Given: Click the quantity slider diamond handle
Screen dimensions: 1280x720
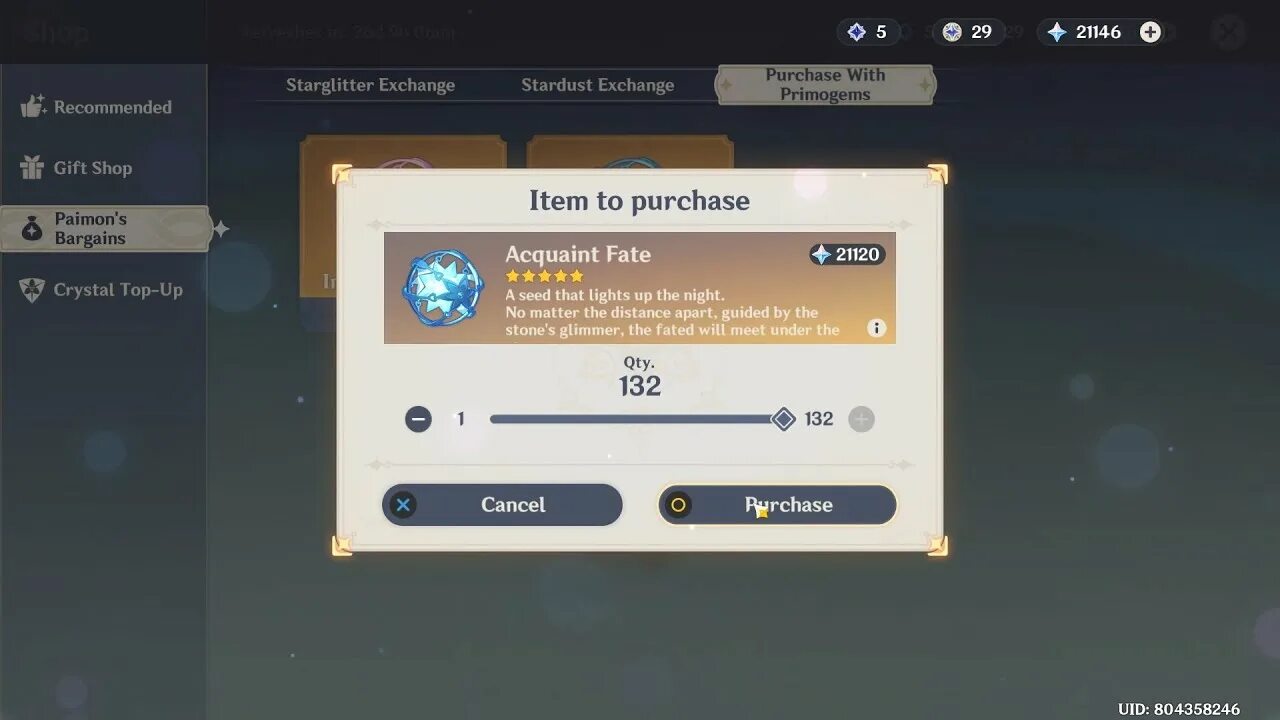Looking at the screenshot, I should pyautogui.click(x=784, y=419).
